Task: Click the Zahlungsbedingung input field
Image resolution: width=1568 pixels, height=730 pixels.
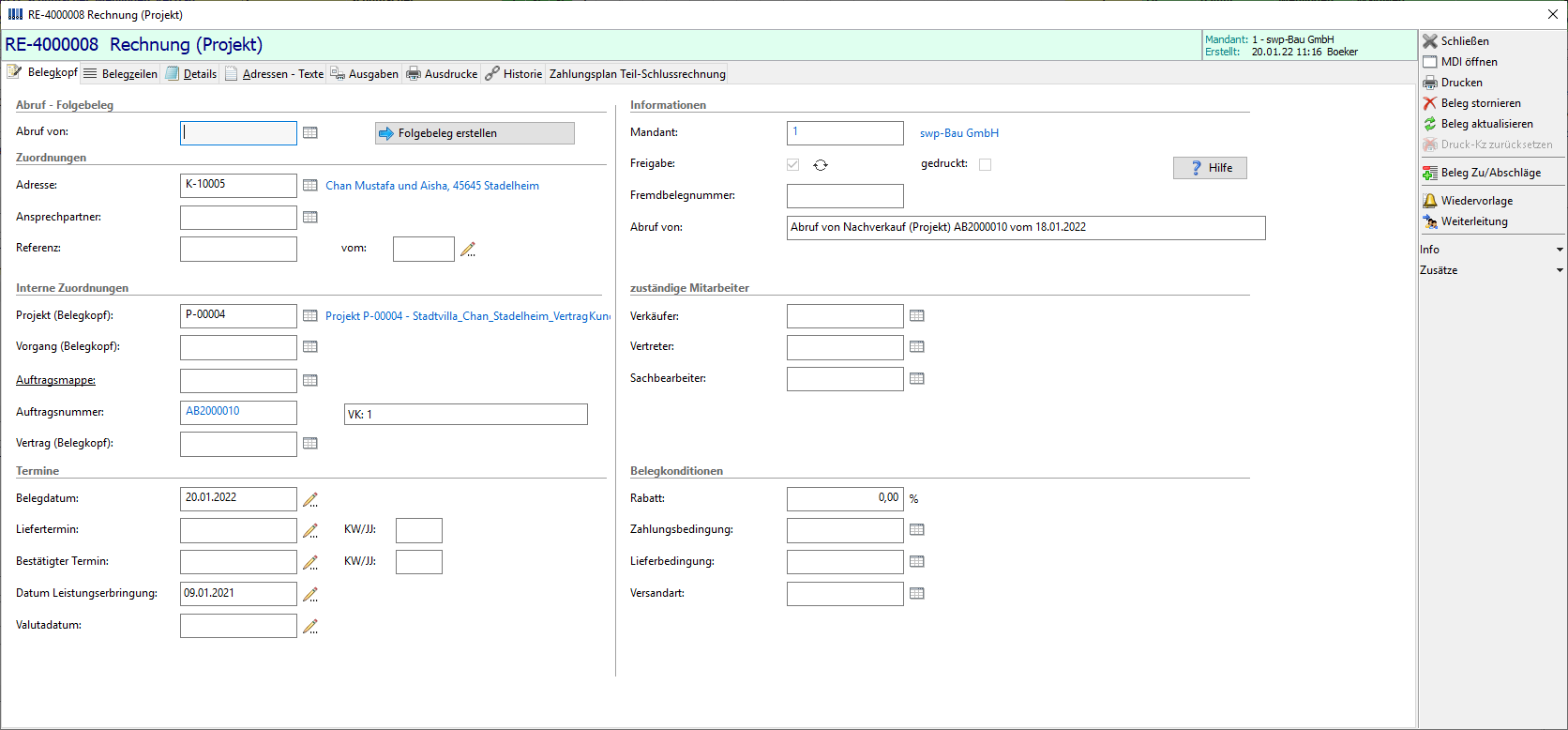Action: click(x=845, y=530)
